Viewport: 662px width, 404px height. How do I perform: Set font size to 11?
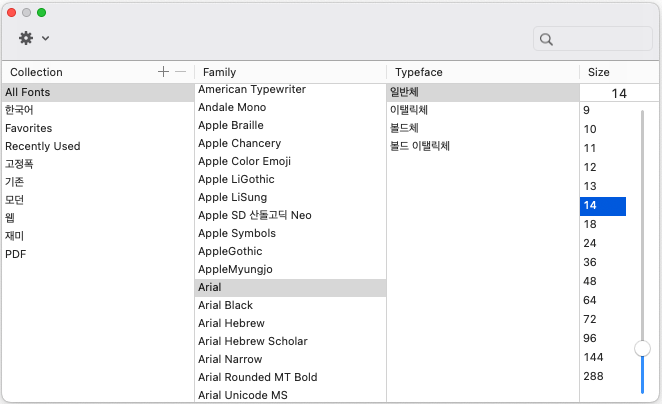click(x=603, y=148)
